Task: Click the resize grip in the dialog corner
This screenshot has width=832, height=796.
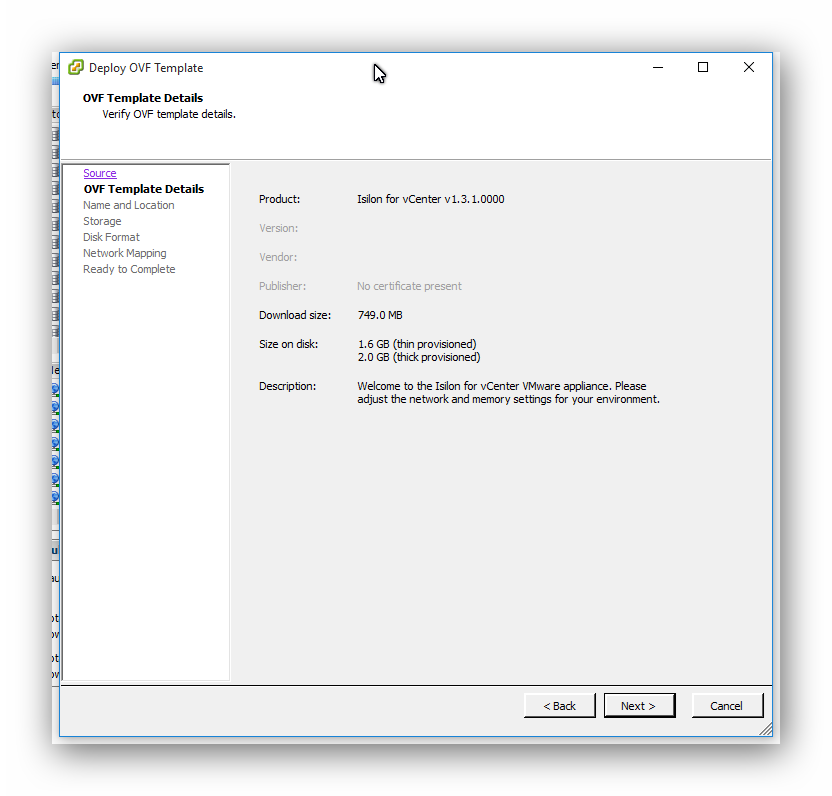Action: (765, 730)
